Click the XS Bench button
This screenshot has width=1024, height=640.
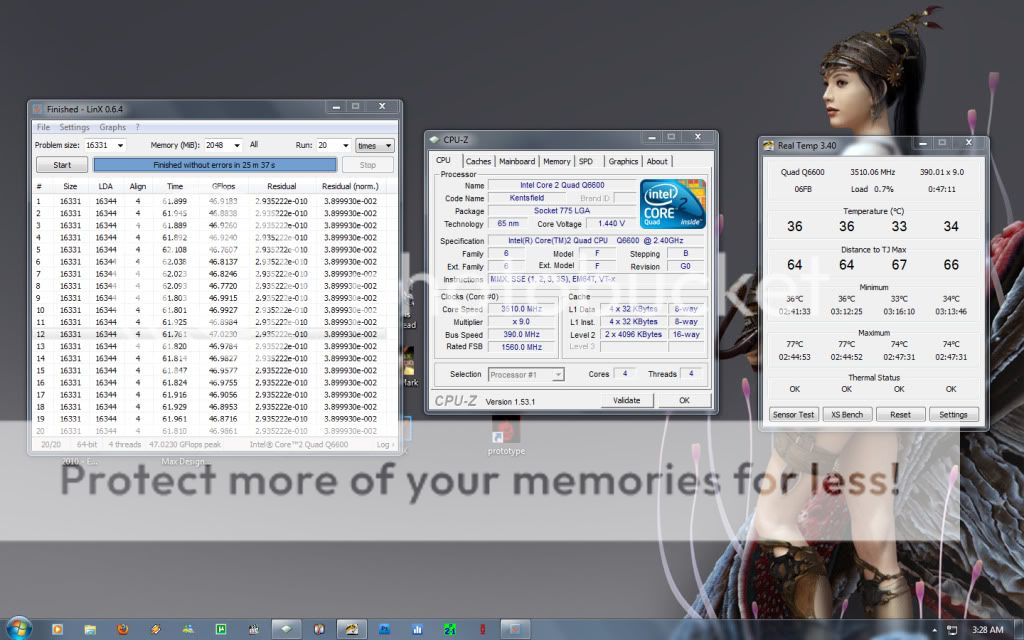[x=846, y=414]
